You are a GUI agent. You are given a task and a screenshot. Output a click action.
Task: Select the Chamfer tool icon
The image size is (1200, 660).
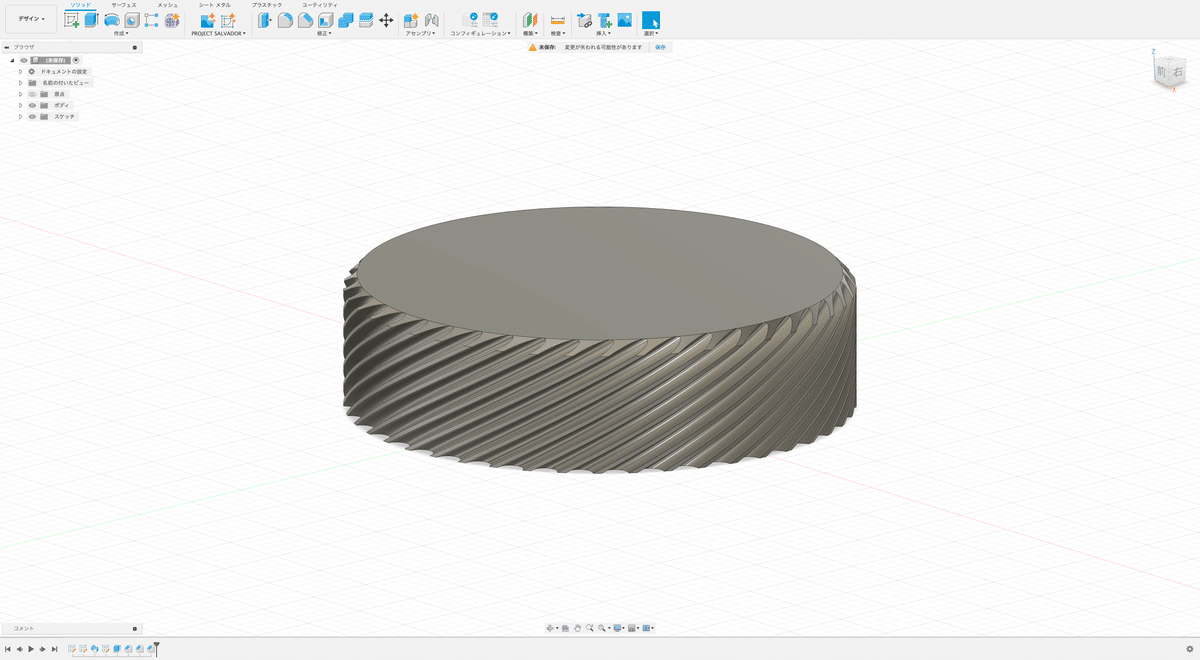[x=305, y=20]
